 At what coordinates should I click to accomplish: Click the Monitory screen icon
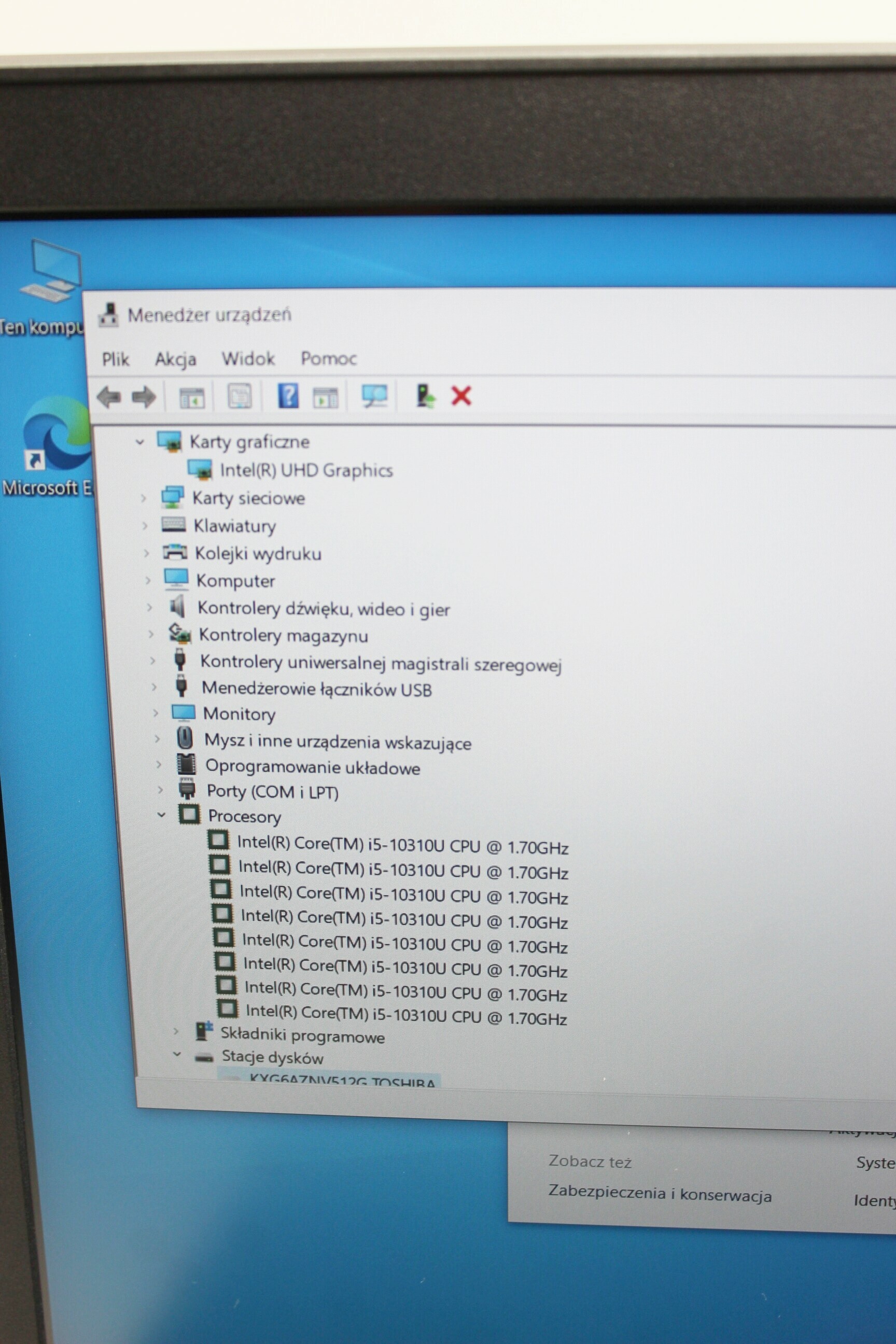click(x=184, y=712)
